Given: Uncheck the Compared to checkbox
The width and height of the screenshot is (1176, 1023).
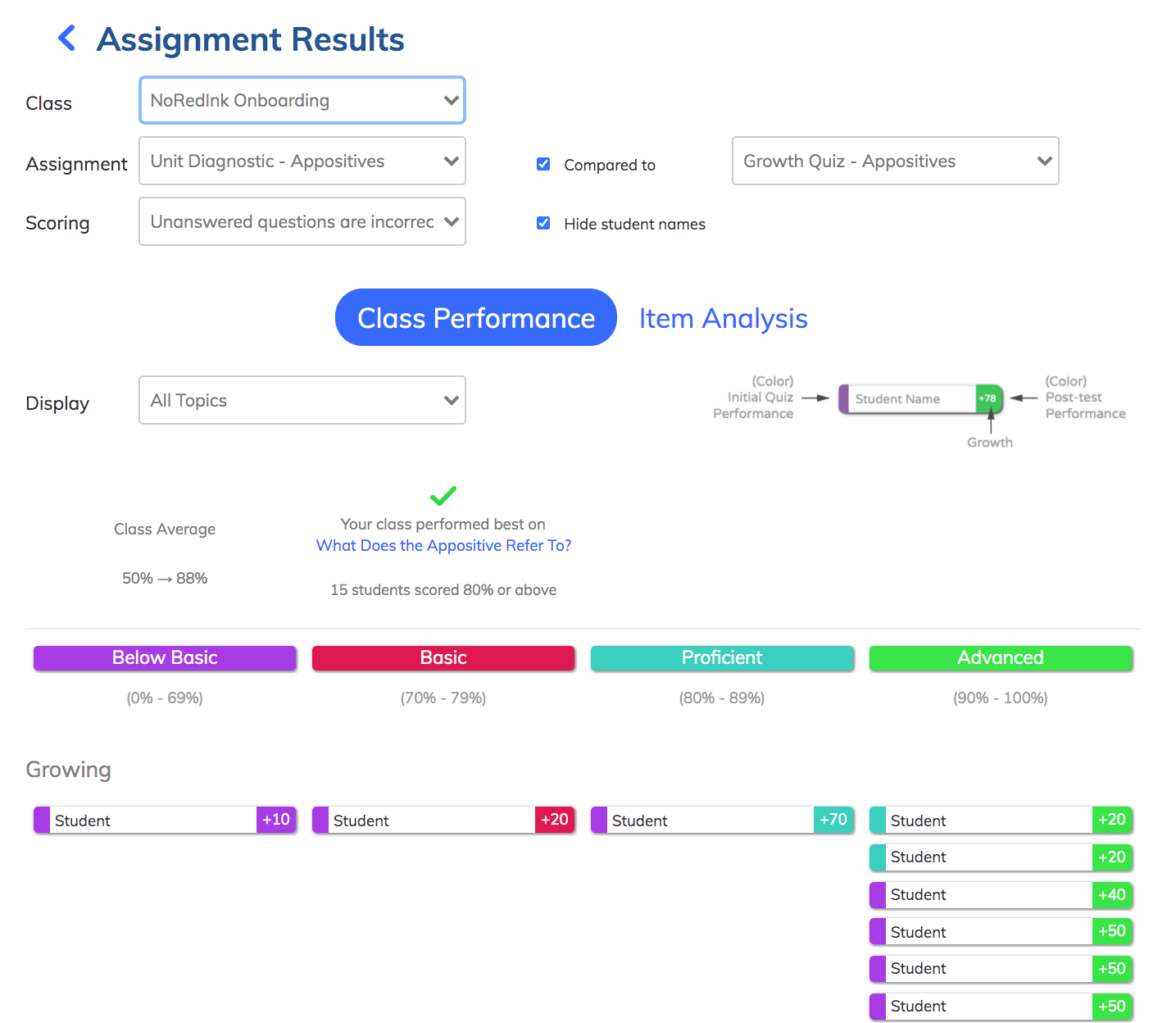Looking at the screenshot, I should pos(543,164).
